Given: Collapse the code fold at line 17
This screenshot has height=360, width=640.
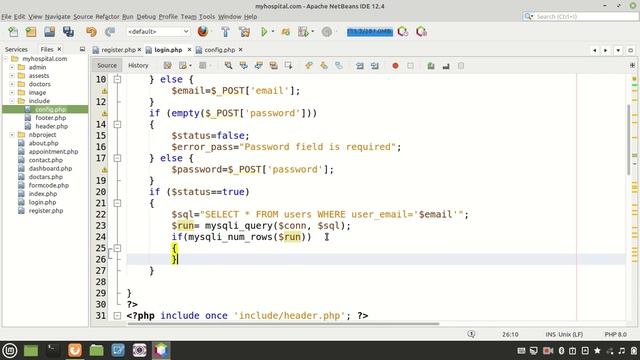Looking at the screenshot, I should [117, 158].
